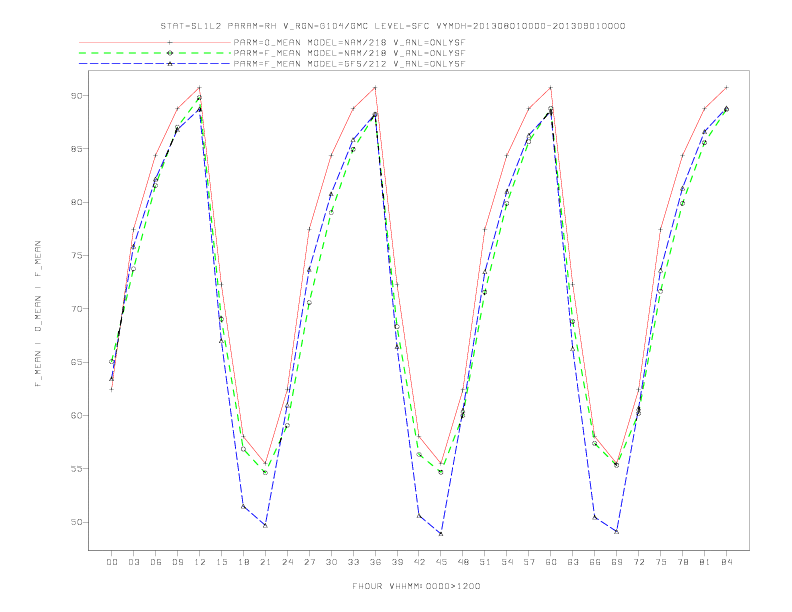Screen dimensions: 792x612
Task: Click the x-axis tick label 69
Action: tap(617, 562)
